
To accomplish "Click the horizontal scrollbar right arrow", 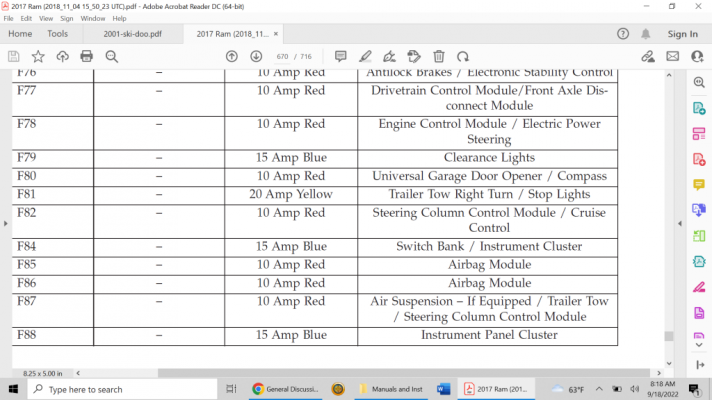I will tap(659, 373).
